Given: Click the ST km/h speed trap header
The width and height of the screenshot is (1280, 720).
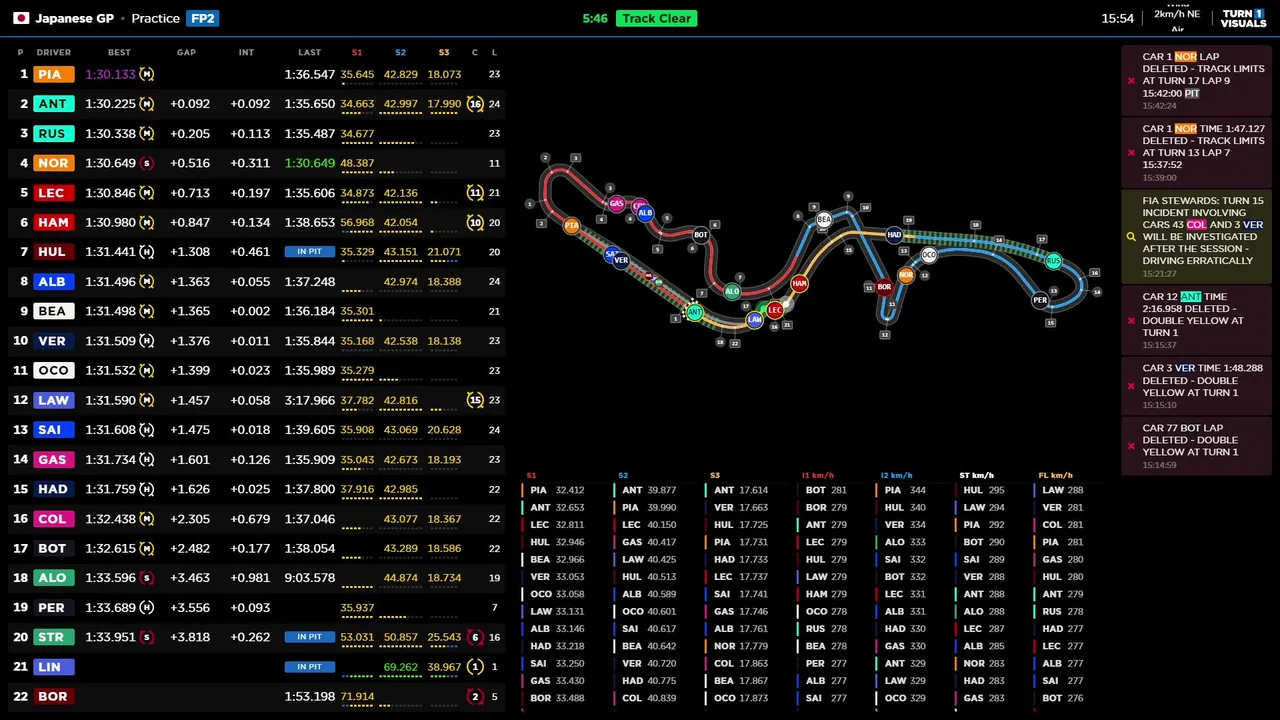Looking at the screenshot, I should point(976,476).
